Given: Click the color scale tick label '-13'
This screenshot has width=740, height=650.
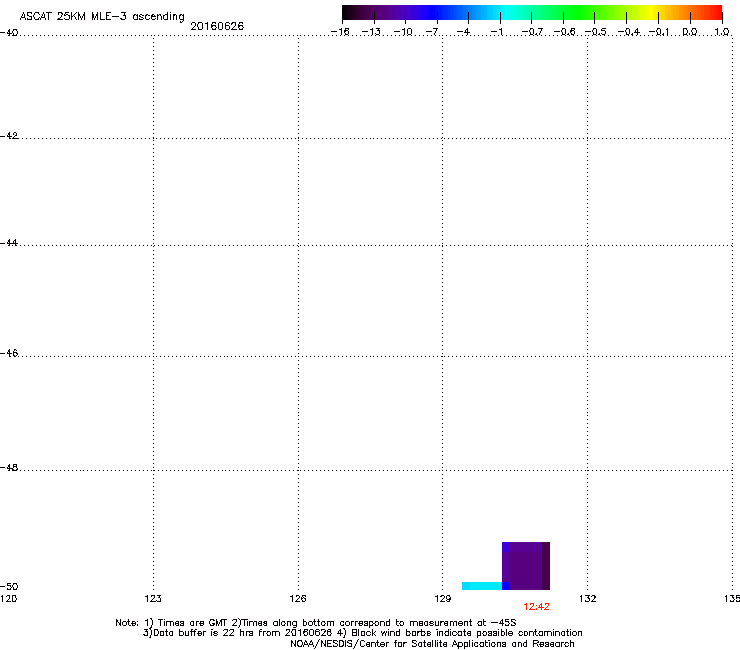Looking at the screenshot, I should [x=371, y=32].
